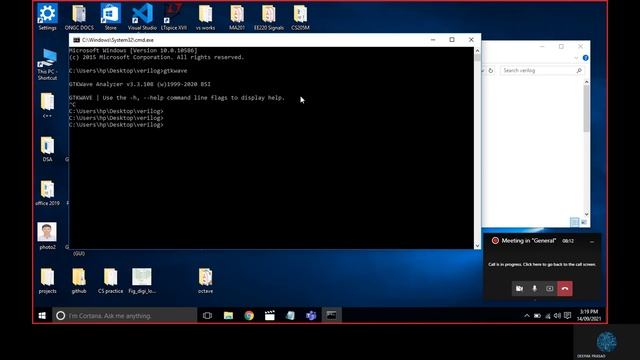The image size is (640, 360).
Task: Open battery icon in system tray
Action: (x=537, y=316)
